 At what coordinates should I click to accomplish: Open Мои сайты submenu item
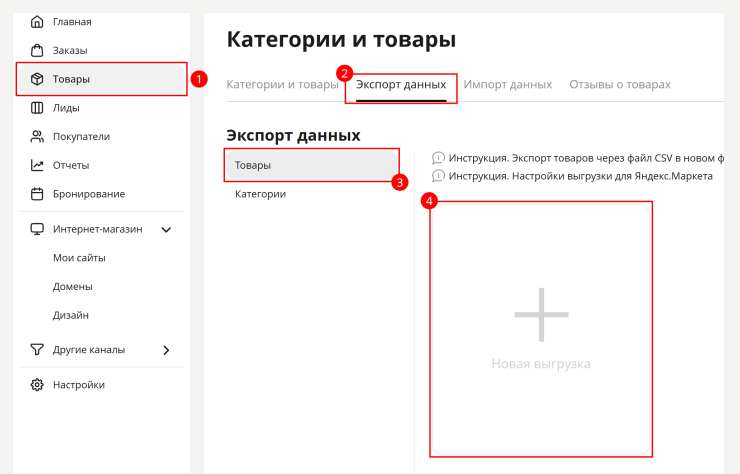[79, 258]
